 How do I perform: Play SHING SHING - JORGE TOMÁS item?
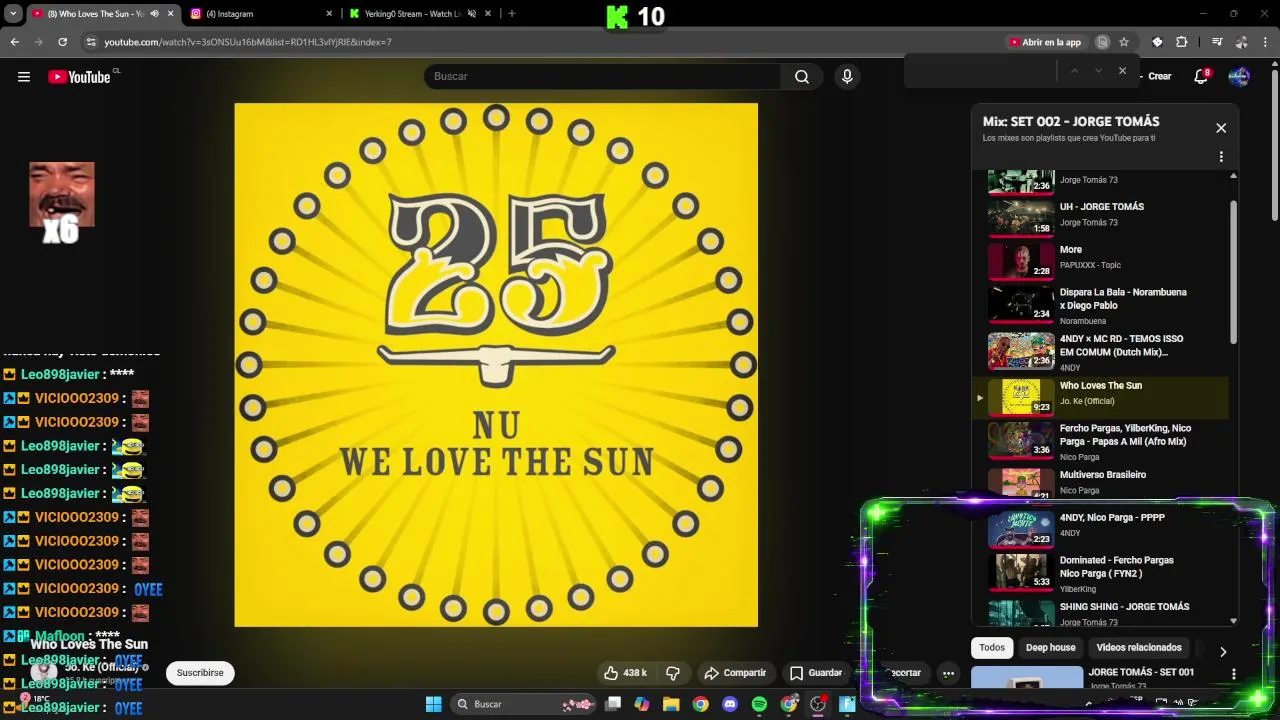(x=1100, y=612)
